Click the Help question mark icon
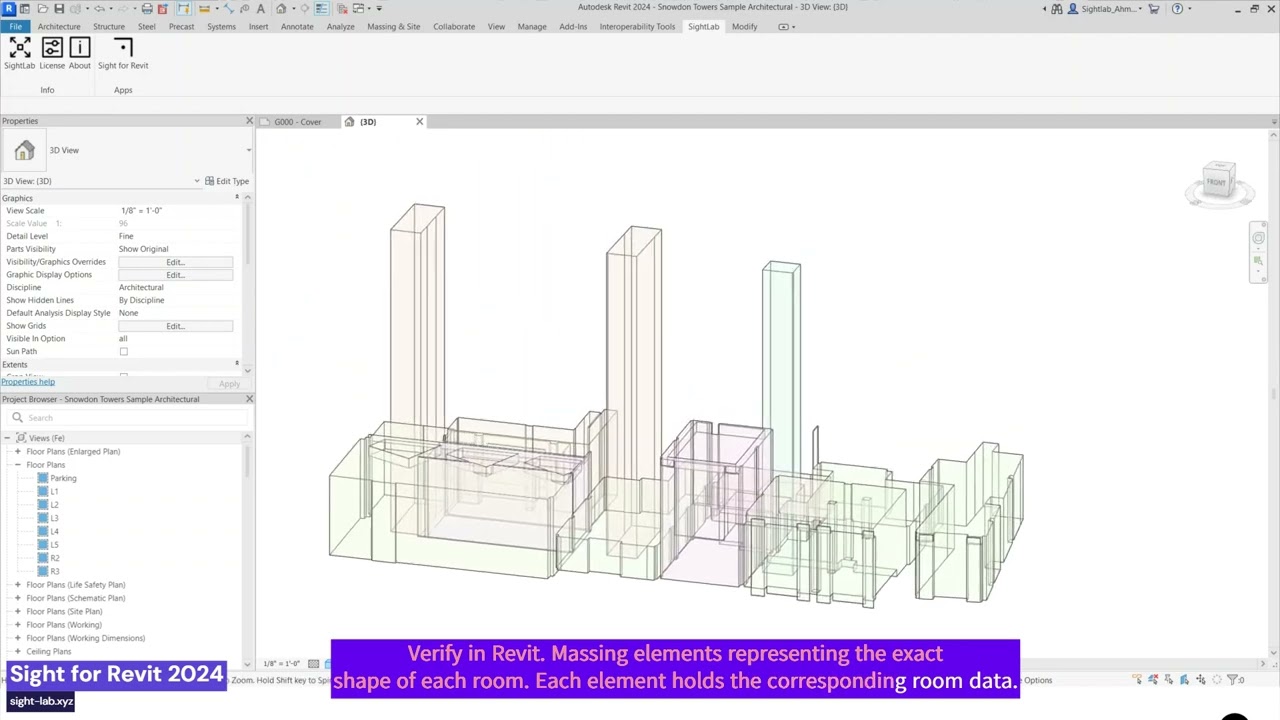Viewport: 1280px width, 720px height. click(1177, 8)
